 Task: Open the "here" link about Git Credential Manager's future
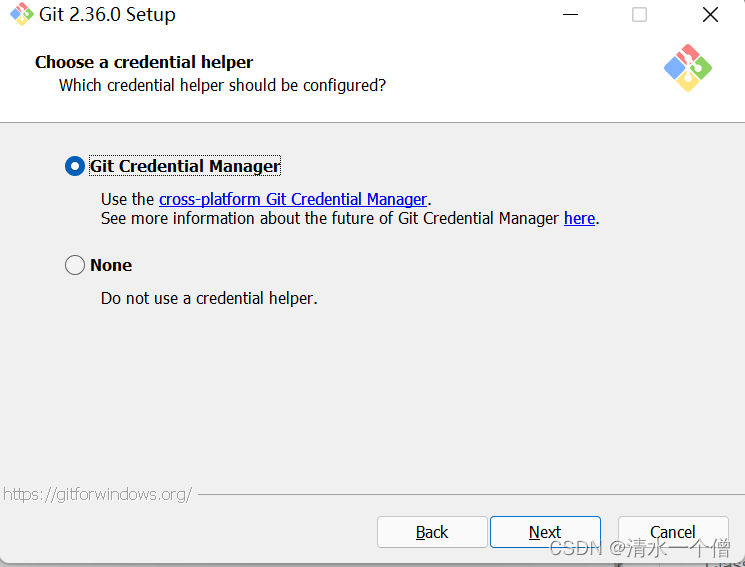(579, 218)
